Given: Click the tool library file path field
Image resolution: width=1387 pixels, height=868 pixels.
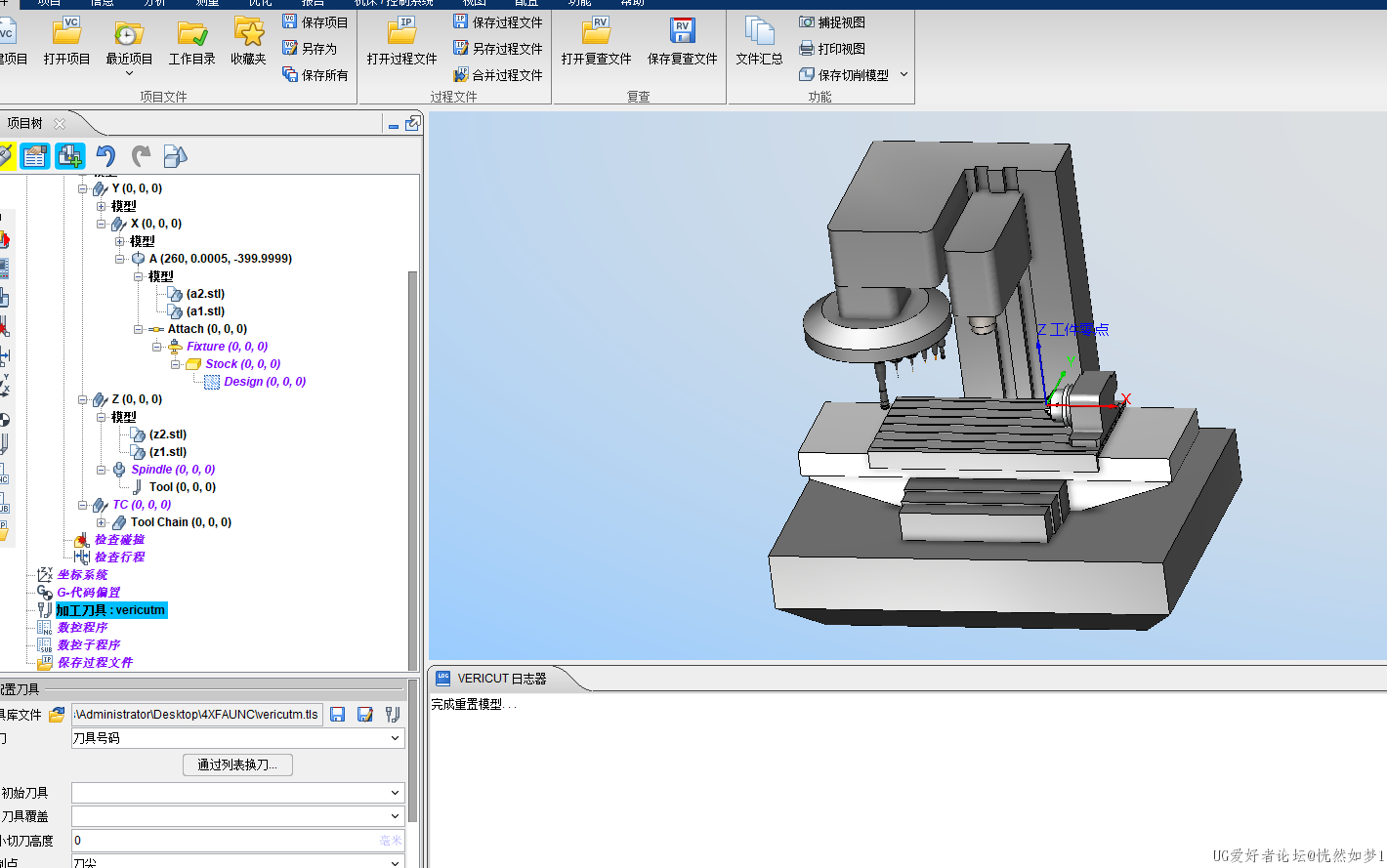Looking at the screenshot, I should tap(197, 715).
